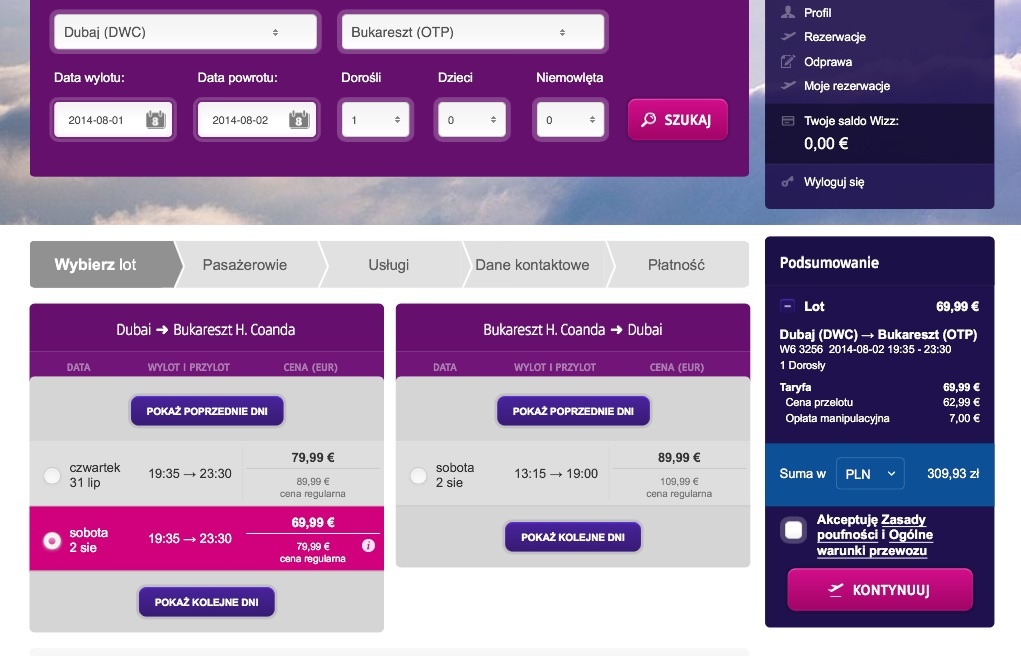Open the Dubaj (DWC) origin dropdown
The width and height of the screenshot is (1021, 656).
pyautogui.click(x=186, y=32)
